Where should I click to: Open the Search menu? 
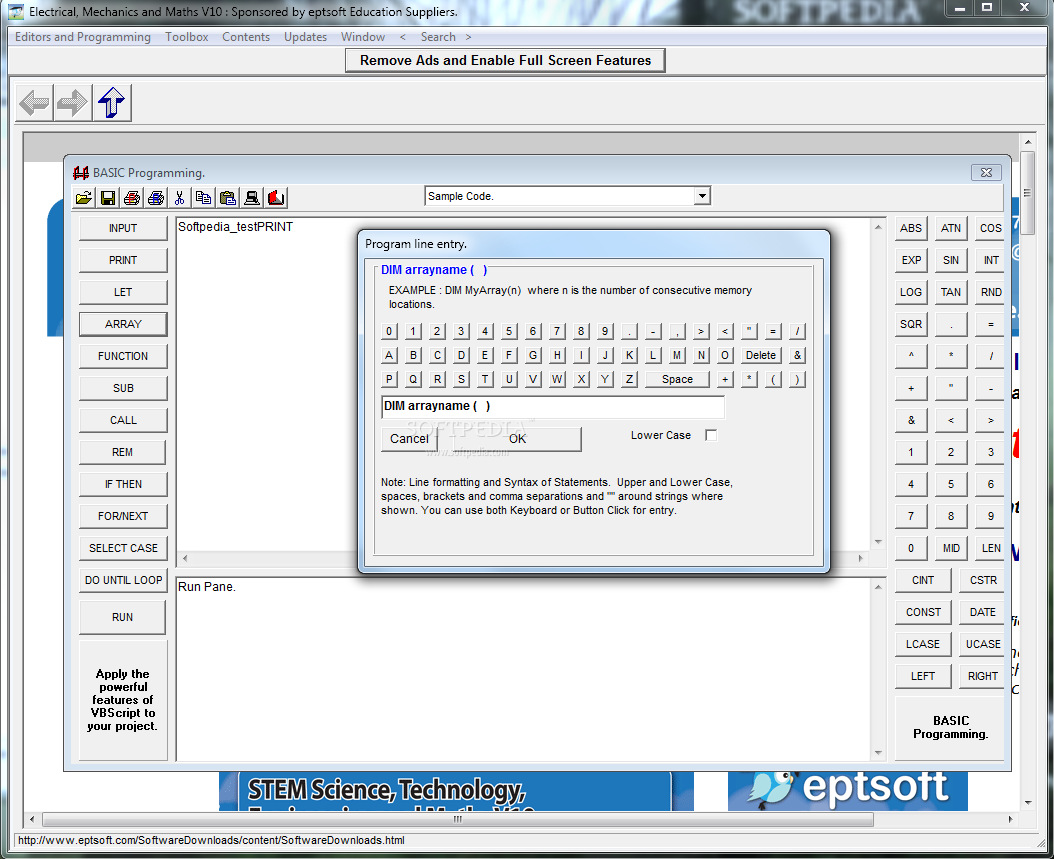pyautogui.click(x=438, y=37)
